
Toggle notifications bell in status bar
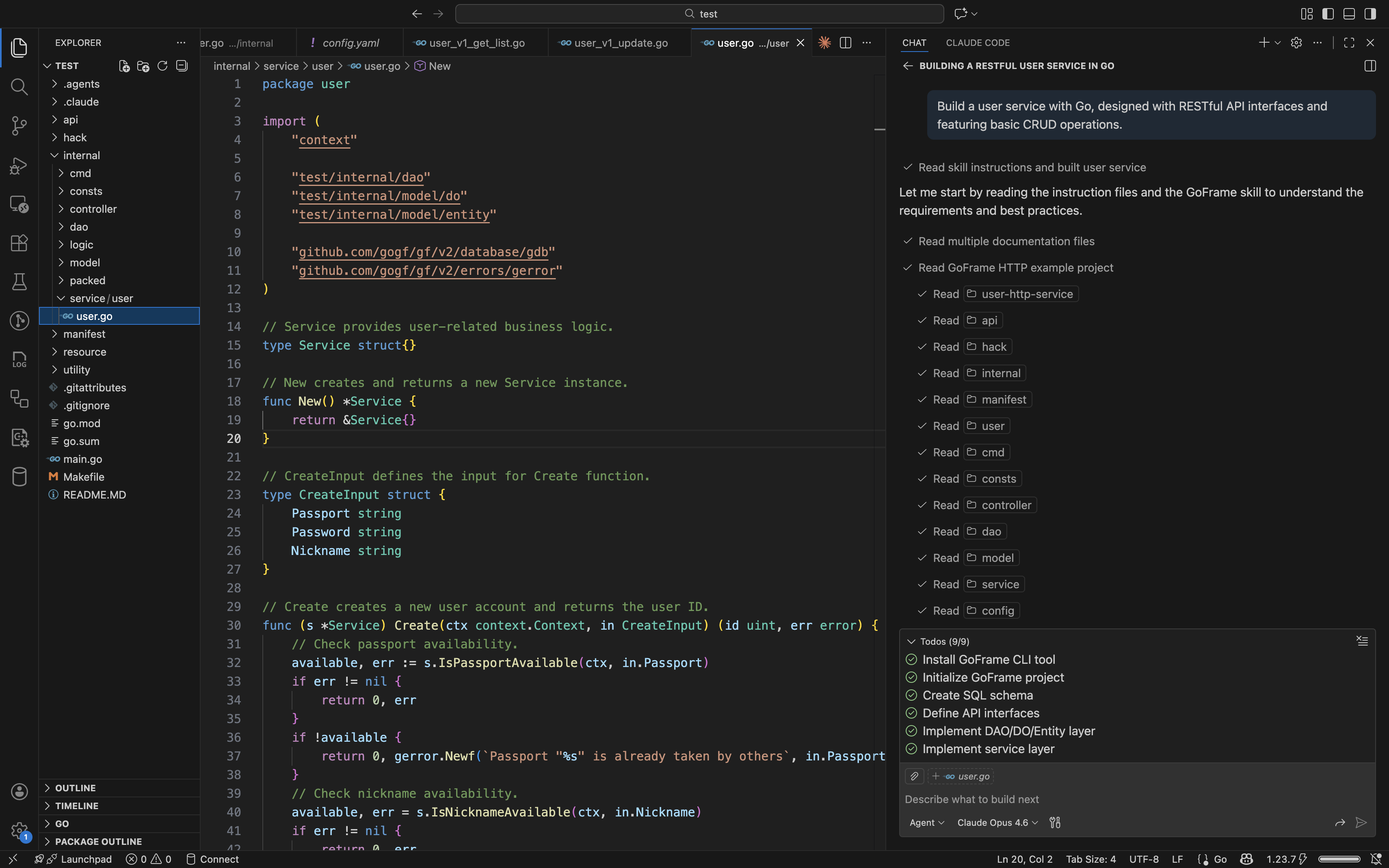[x=1376, y=859]
